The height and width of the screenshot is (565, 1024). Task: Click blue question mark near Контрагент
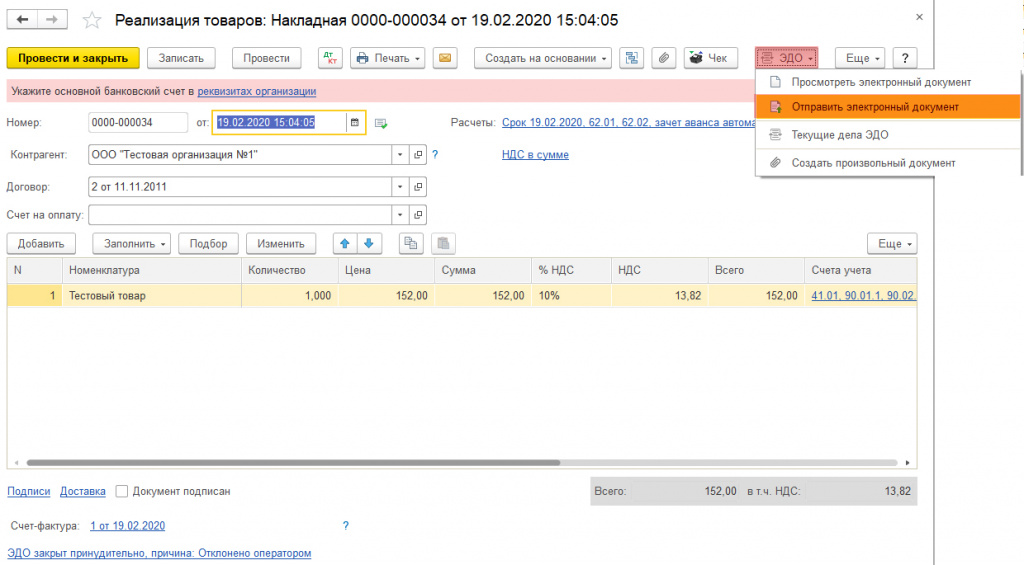pos(435,155)
